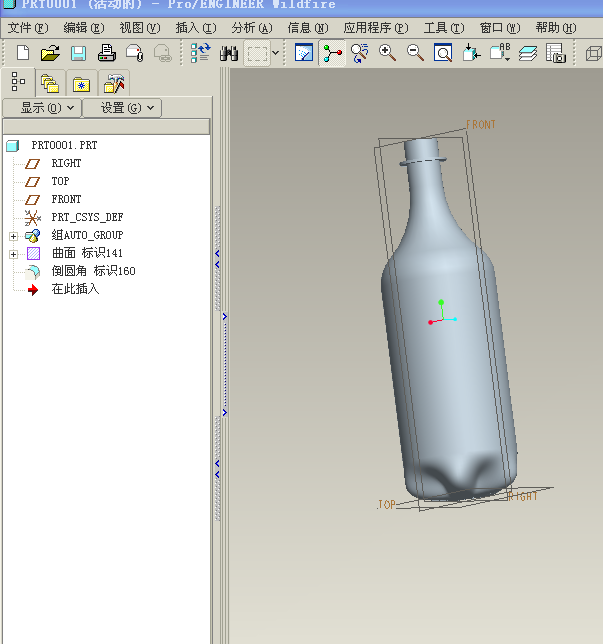Open the 设置(G) dropdown in model tree

[122, 108]
